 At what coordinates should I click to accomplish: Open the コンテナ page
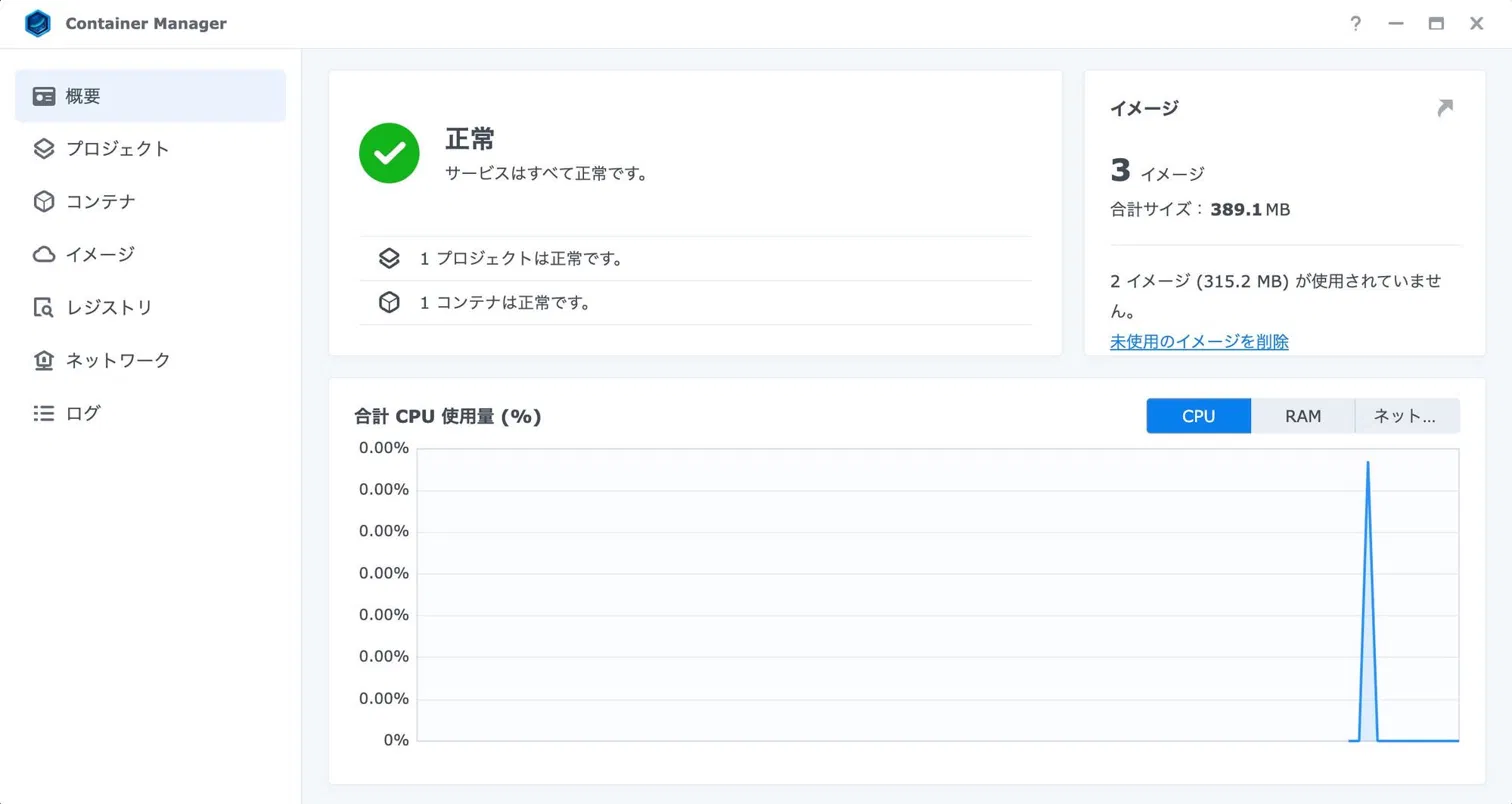(150, 202)
